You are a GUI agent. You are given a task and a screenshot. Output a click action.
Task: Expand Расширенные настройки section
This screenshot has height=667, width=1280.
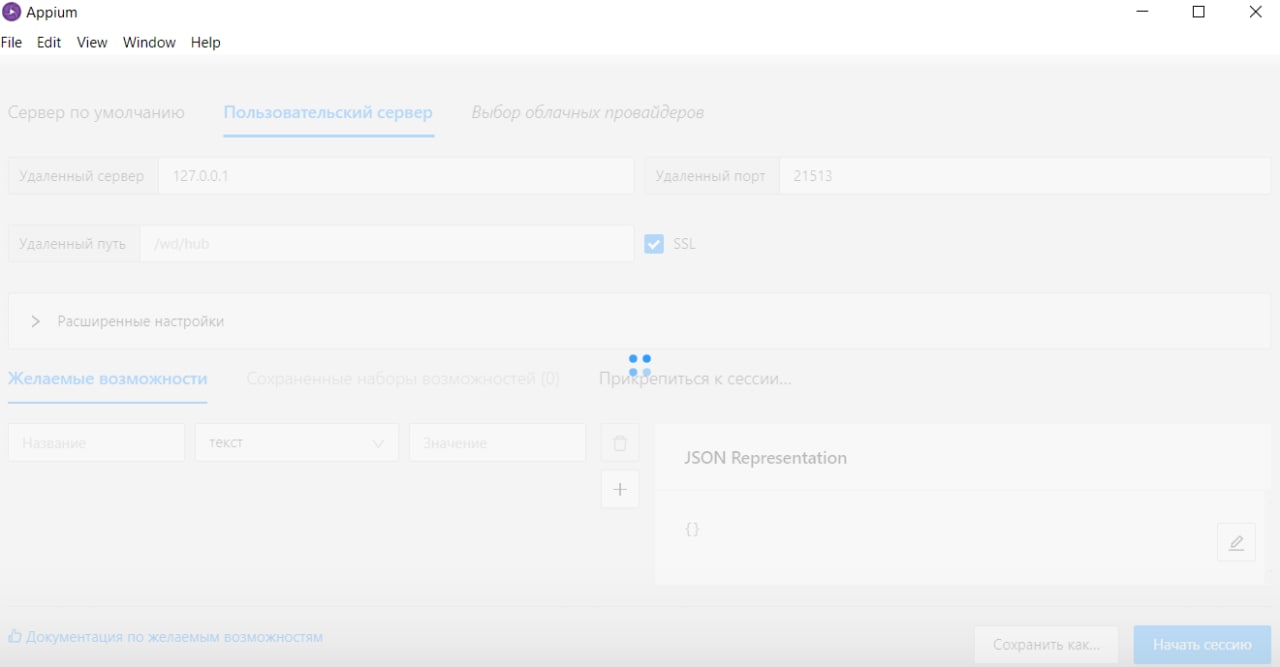(639, 321)
